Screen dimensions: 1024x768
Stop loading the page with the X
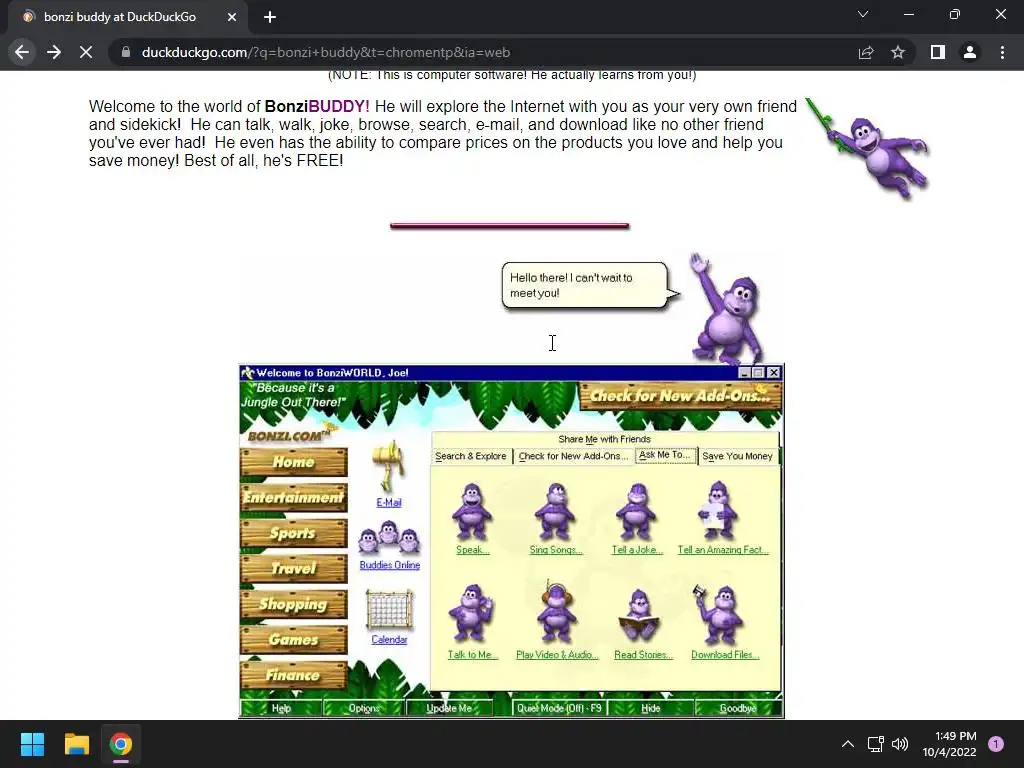(86, 52)
